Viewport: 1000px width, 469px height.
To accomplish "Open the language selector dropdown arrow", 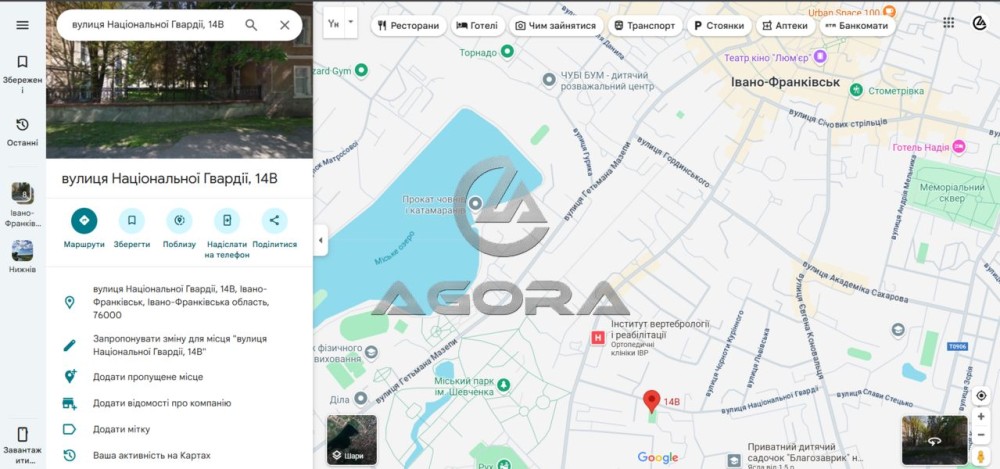I will [351, 22].
